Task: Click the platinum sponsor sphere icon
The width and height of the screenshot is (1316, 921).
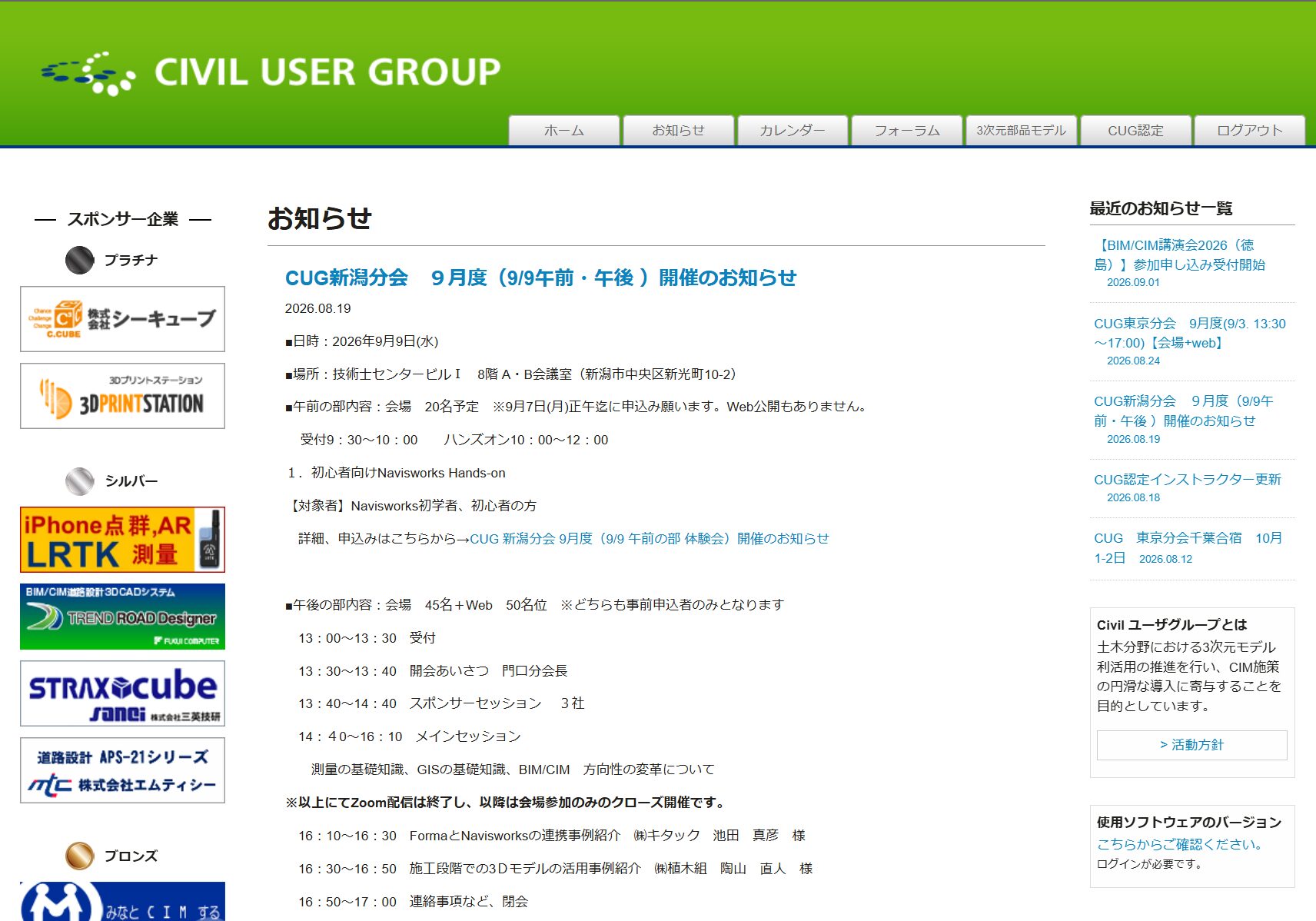Action: (x=79, y=261)
